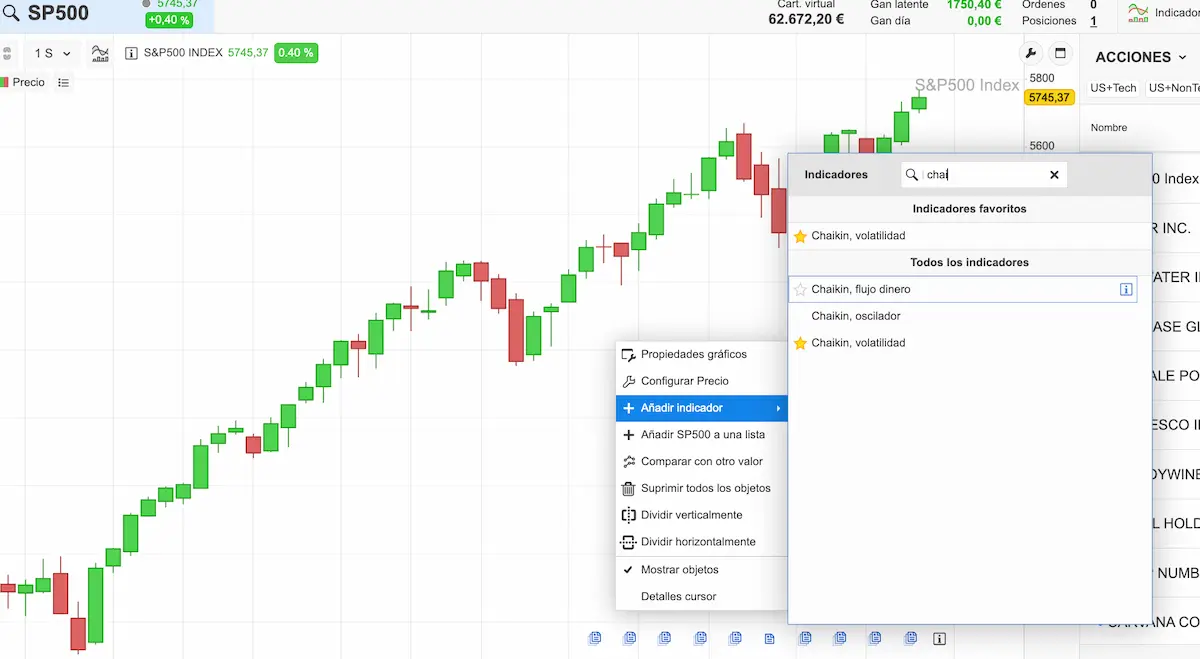Select Chaikin, oscilador from the indicator list
Viewport: 1200px width, 659px height.
[x=856, y=316]
